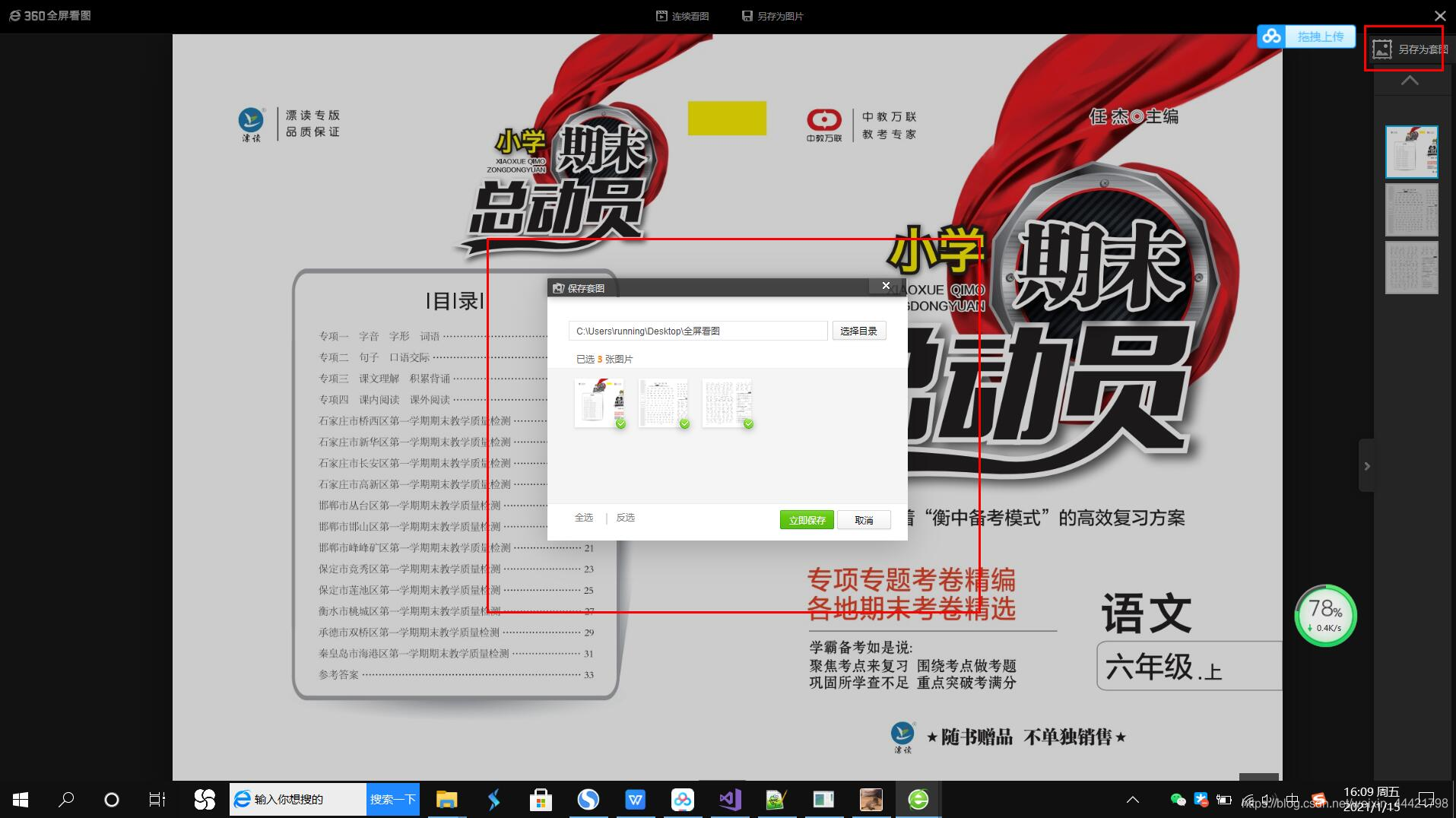Click the 搜索一下 search button

393,799
